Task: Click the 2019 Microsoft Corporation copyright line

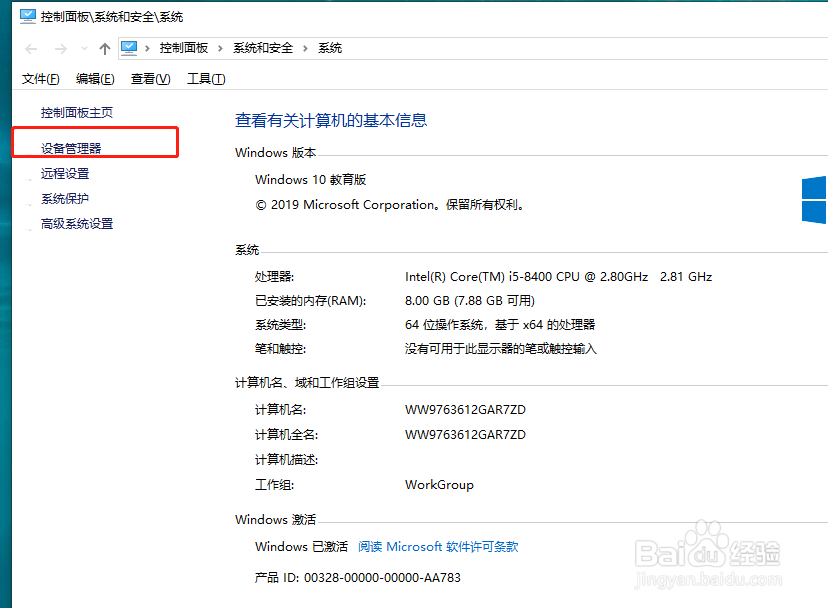Action: (391, 205)
